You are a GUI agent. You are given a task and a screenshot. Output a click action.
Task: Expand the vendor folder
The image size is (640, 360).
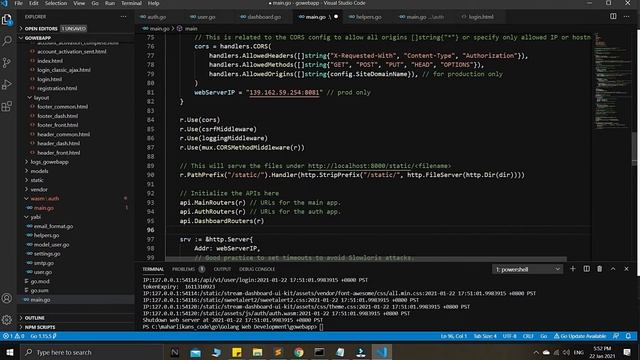[x=39, y=189]
